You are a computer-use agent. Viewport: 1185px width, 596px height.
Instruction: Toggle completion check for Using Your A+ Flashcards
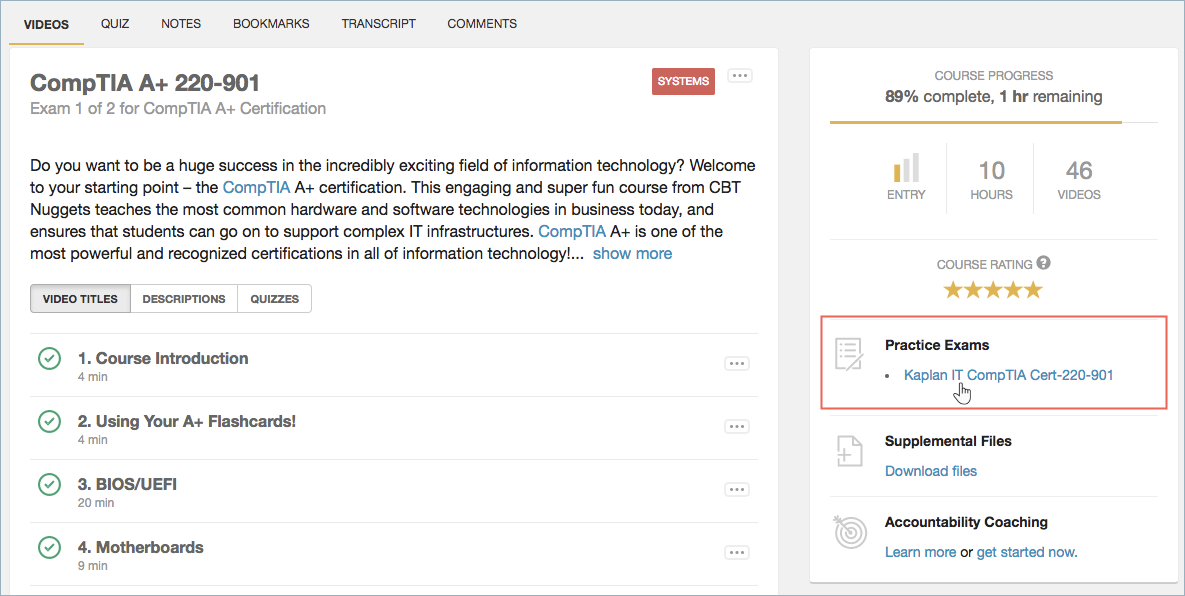[x=50, y=422]
